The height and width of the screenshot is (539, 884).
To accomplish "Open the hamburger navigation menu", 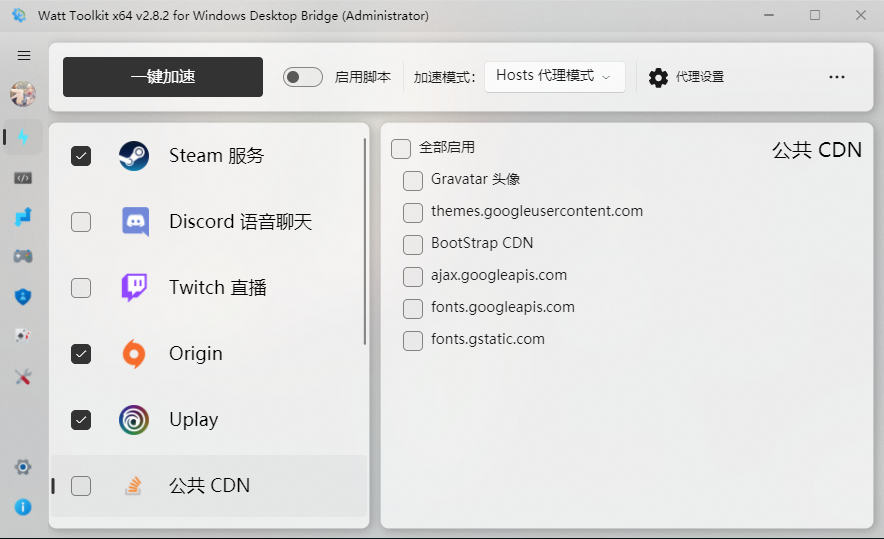I will pos(24,55).
